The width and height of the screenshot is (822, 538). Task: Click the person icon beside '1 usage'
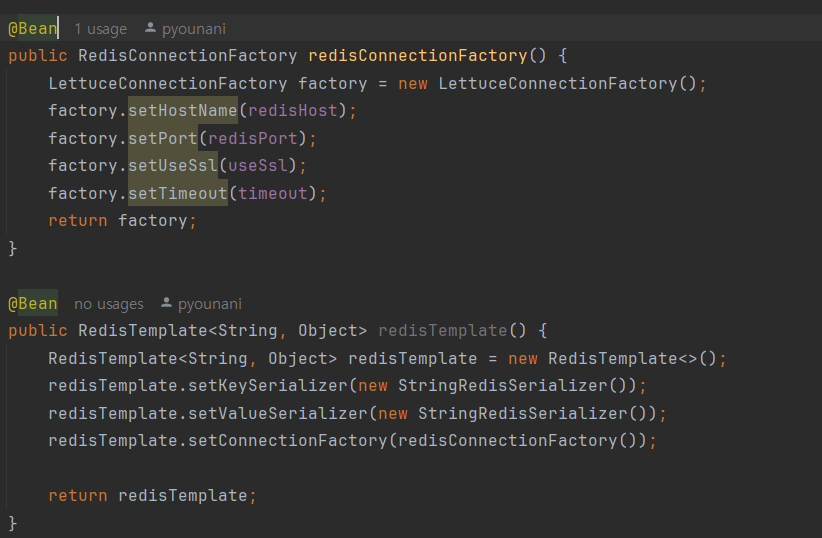tap(150, 28)
